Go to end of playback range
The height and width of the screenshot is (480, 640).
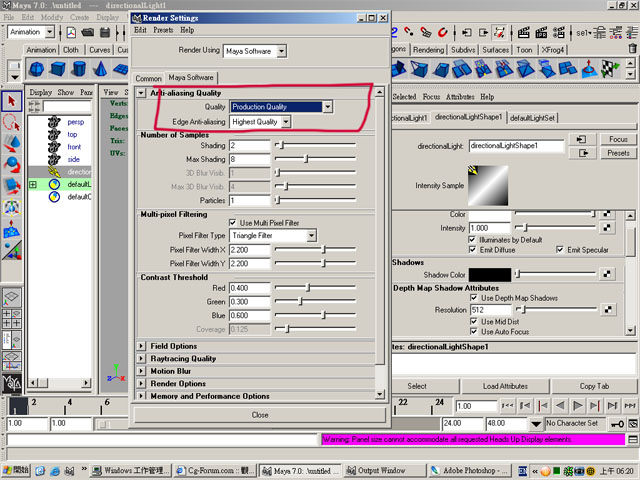click(x=631, y=406)
